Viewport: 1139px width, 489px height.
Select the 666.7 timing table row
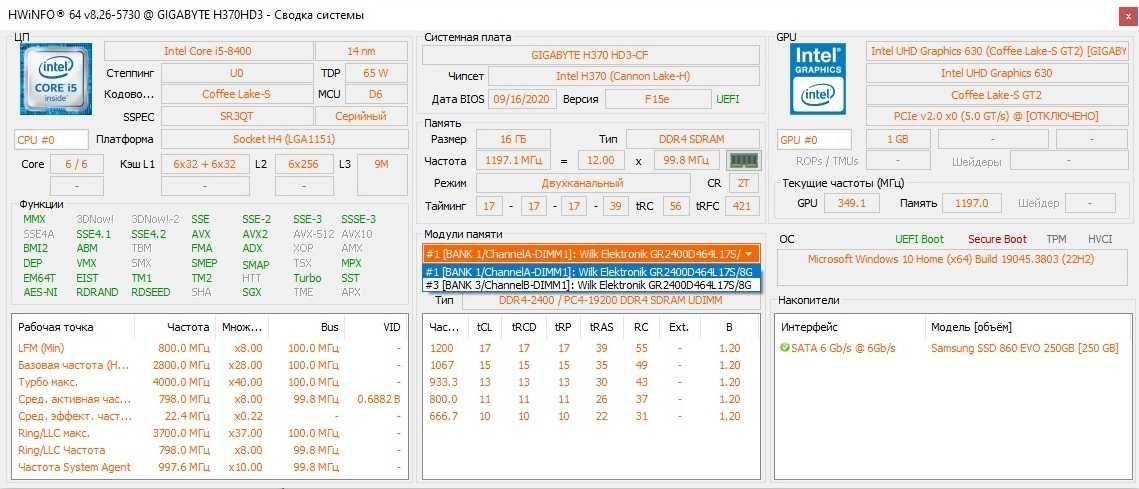591,416
